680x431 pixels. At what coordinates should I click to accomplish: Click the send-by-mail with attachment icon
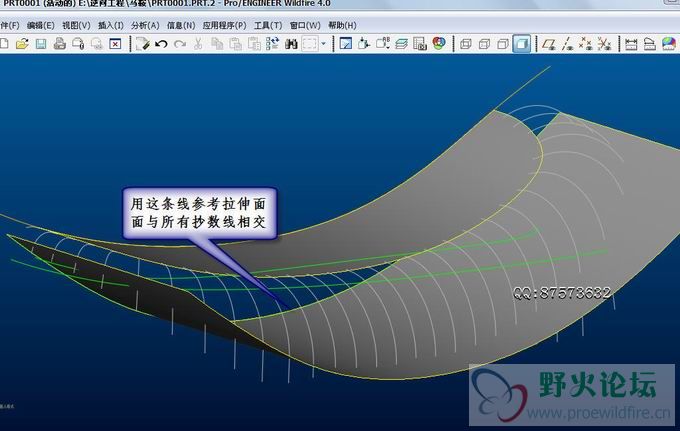point(78,43)
